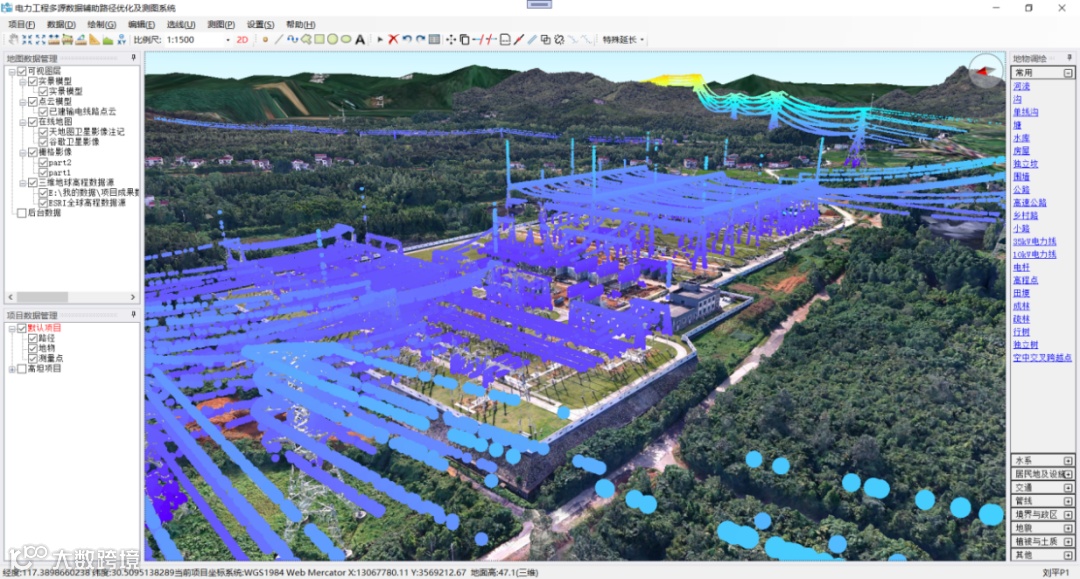Expand the 高坦项目 tree node

12,369
